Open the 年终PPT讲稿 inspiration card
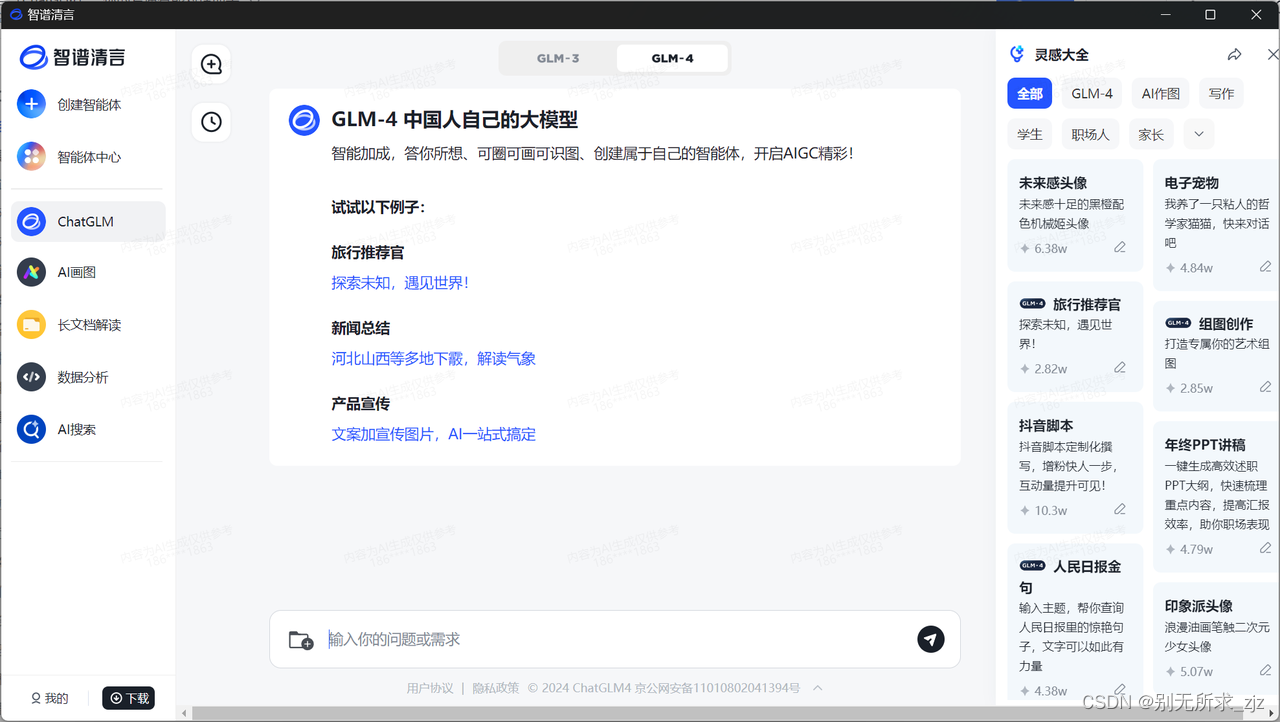Screen dimensions: 1280x722 (1216, 496)
